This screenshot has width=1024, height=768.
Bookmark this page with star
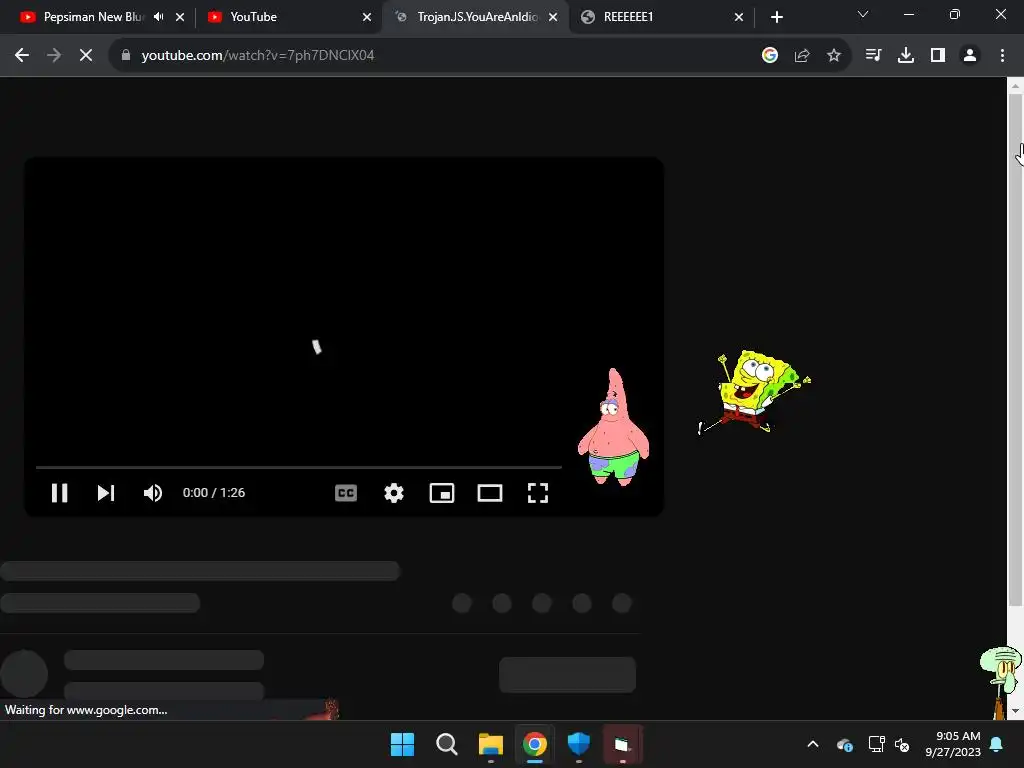[x=834, y=56]
